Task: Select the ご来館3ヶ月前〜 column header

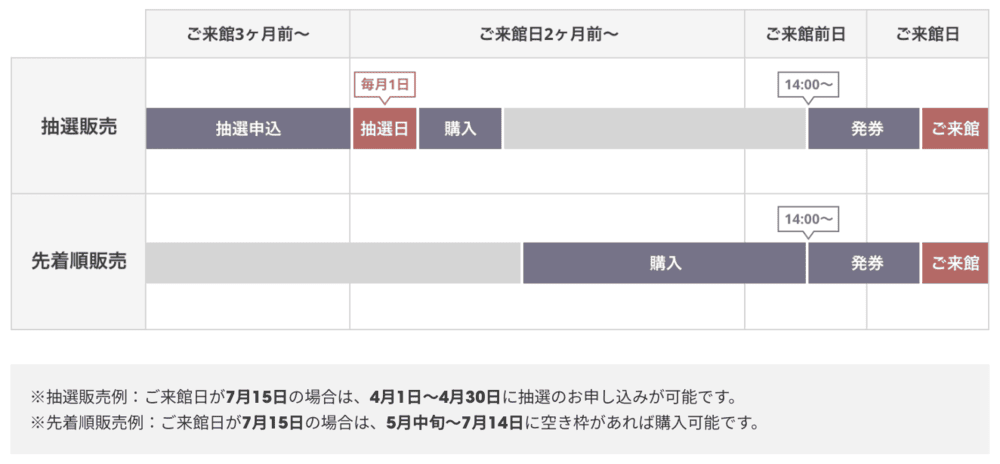Action: (x=247, y=34)
